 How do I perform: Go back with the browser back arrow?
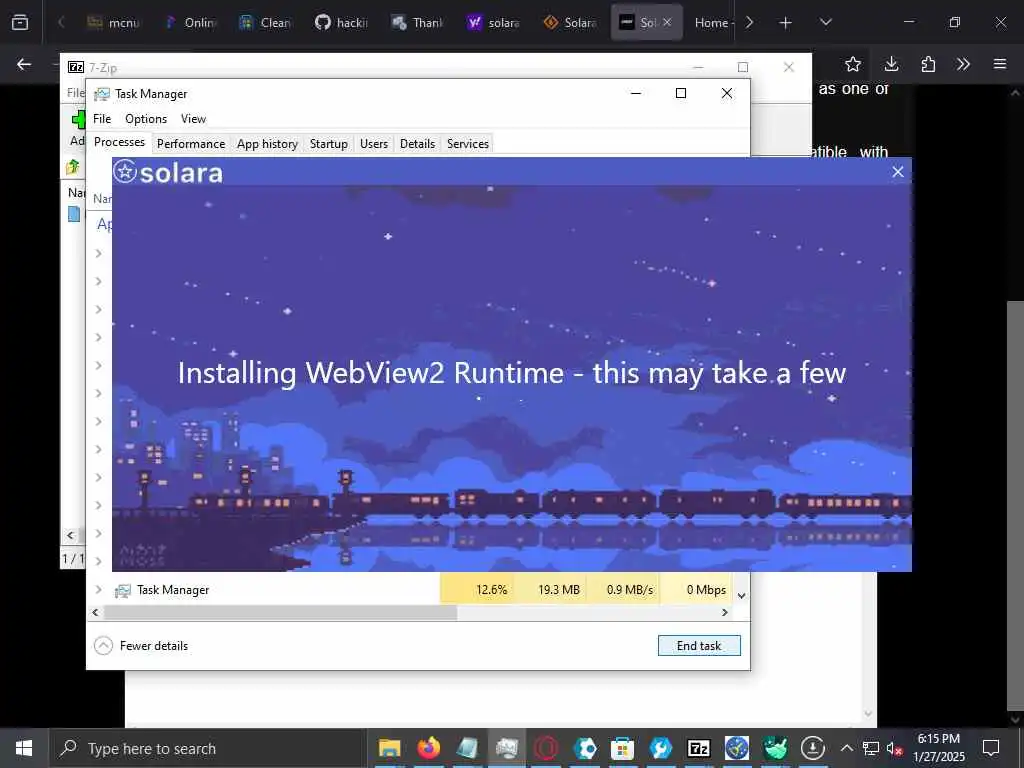[24, 64]
